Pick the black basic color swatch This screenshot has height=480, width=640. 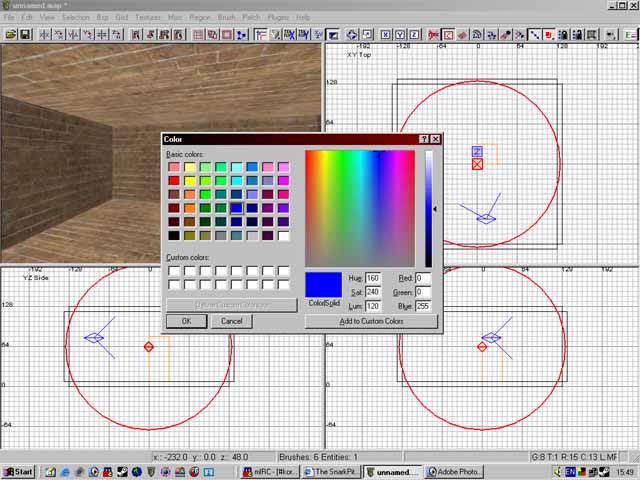pyautogui.click(x=173, y=235)
